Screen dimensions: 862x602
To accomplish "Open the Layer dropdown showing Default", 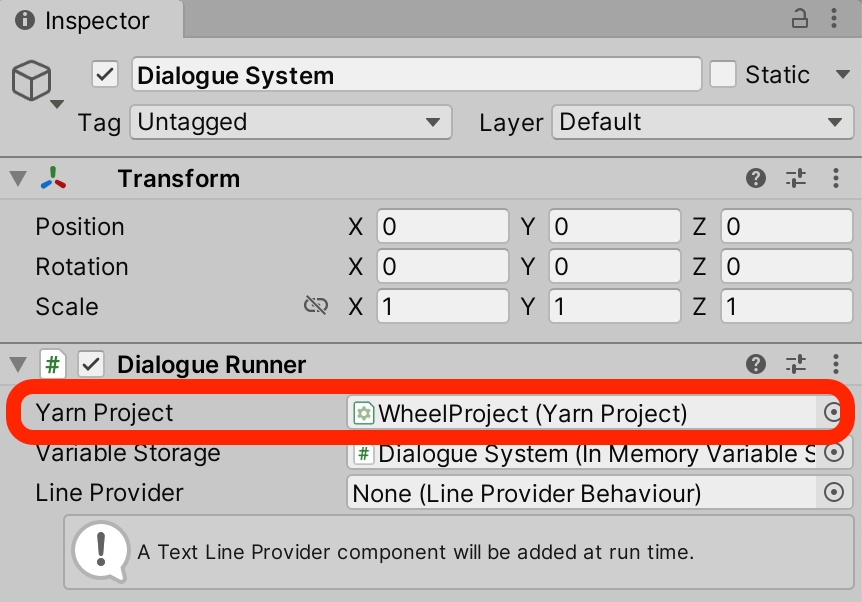I will pyautogui.click(x=701, y=123).
